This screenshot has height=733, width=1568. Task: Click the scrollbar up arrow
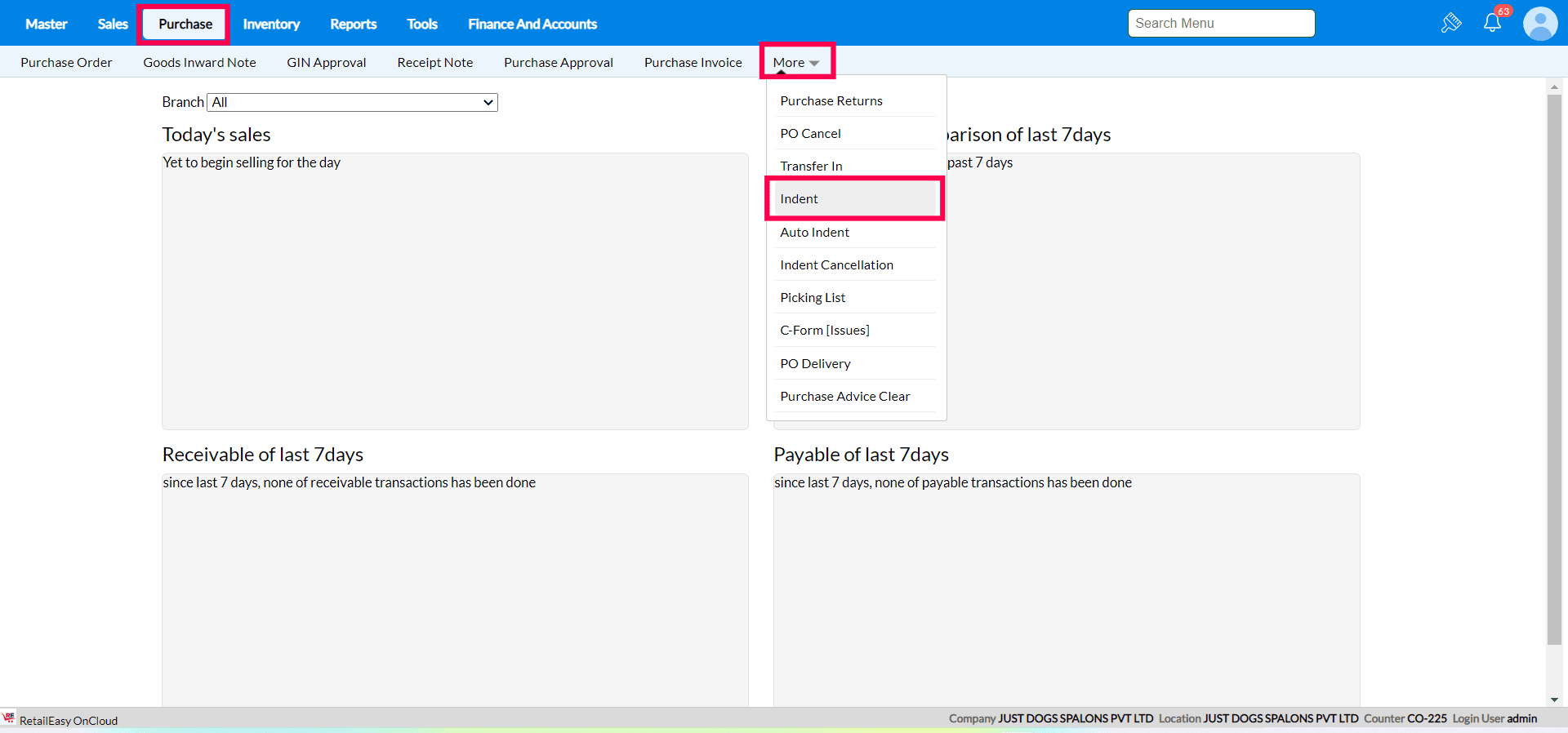(1554, 87)
